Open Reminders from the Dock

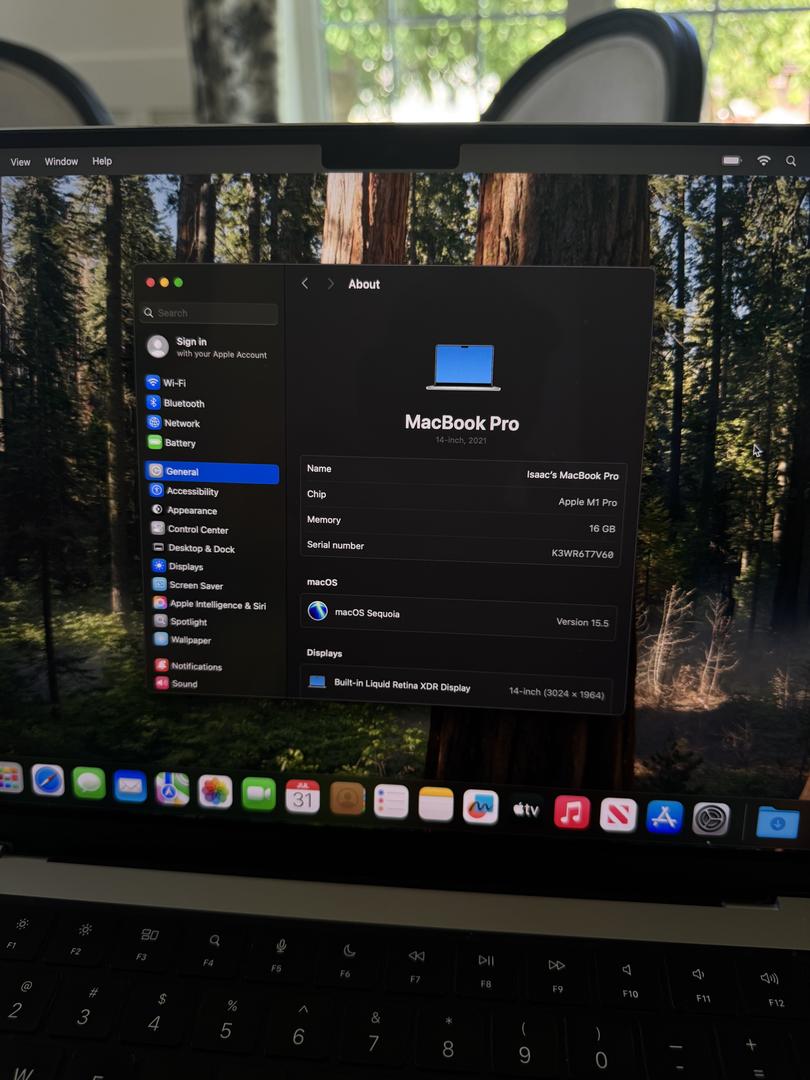point(391,802)
